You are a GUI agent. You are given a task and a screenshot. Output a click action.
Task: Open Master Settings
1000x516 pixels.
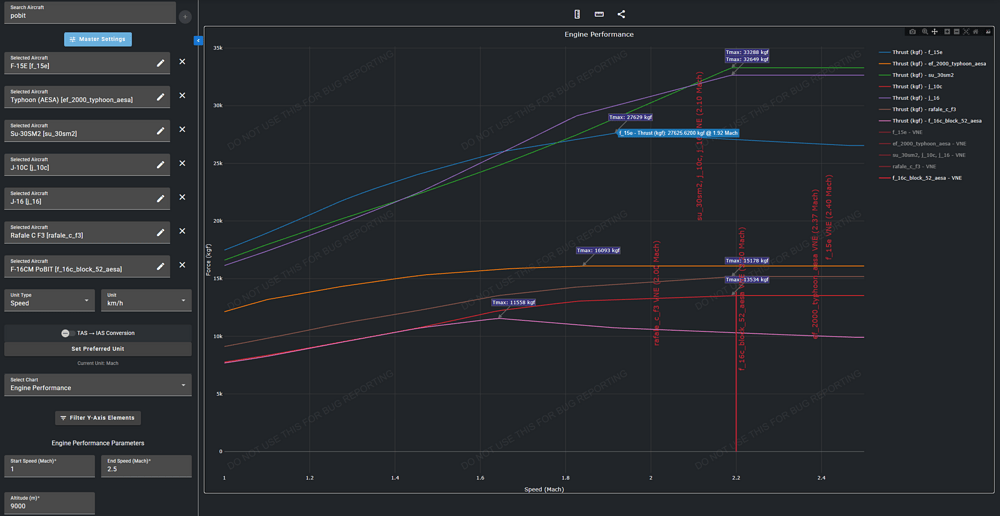98,40
